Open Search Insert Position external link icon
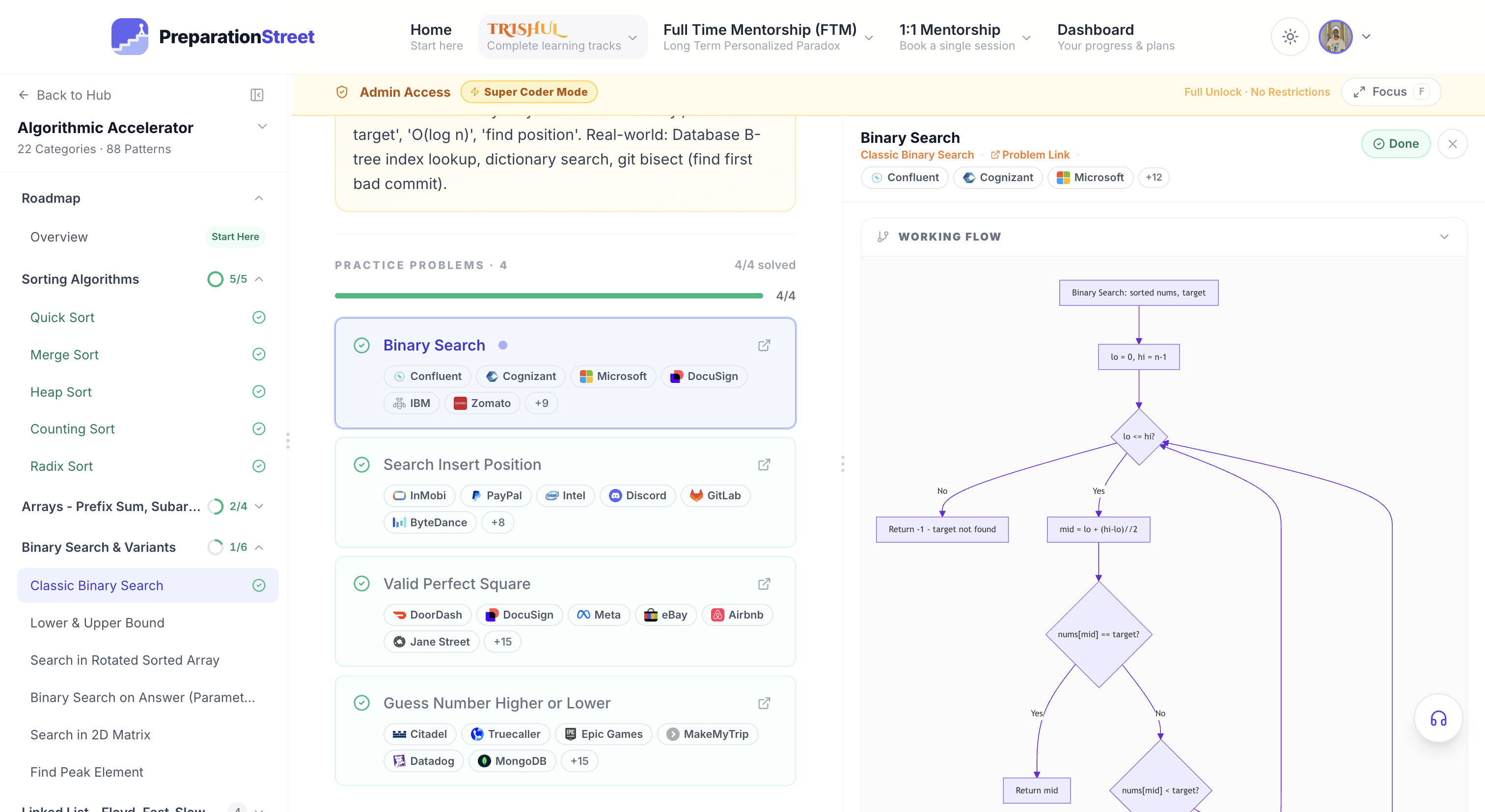The width and height of the screenshot is (1485, 812). pyautogui.click(x=764, y=464)
